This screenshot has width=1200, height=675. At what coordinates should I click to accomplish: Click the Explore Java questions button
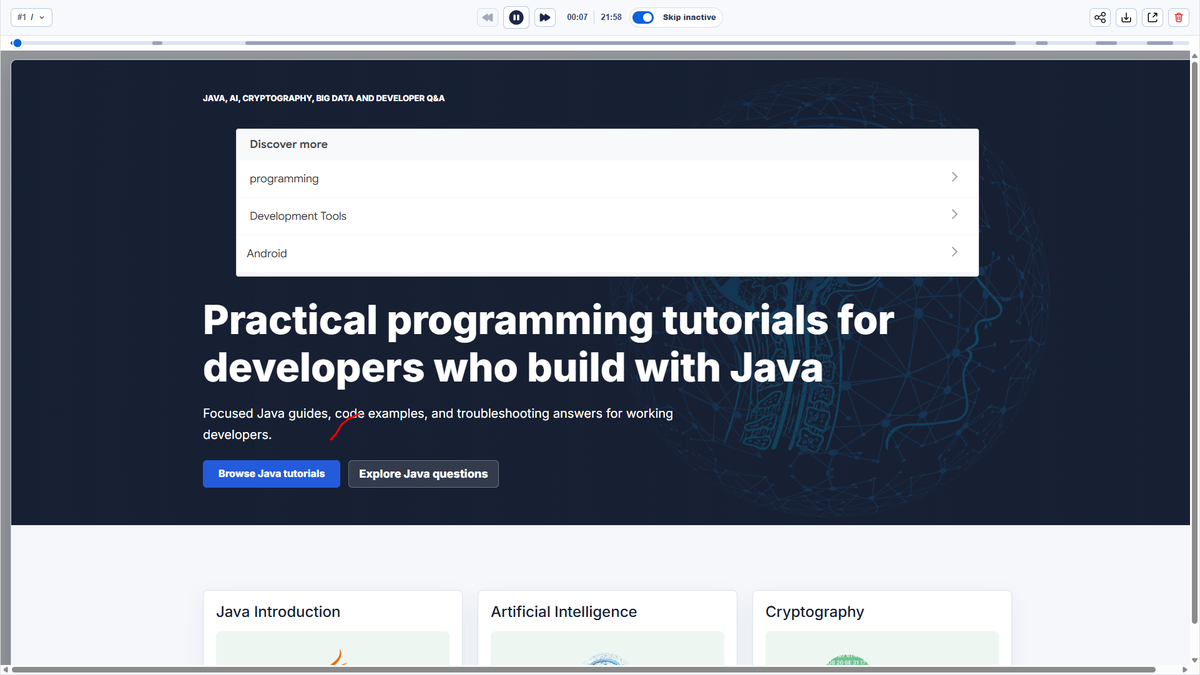[423, 474]
